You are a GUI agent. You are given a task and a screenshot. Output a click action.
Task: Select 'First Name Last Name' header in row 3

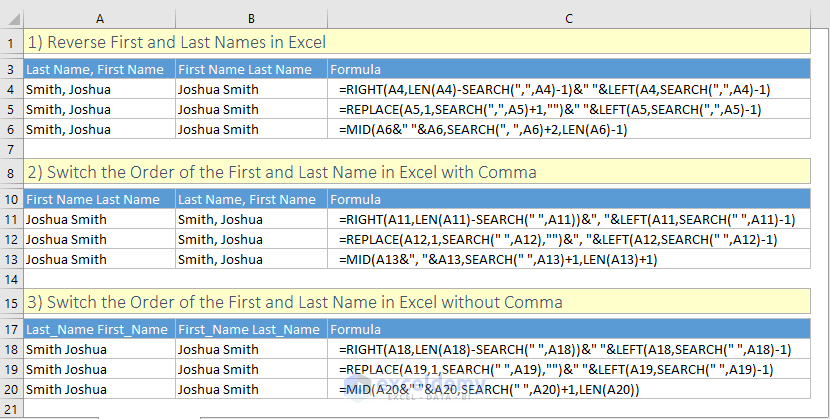251,69
